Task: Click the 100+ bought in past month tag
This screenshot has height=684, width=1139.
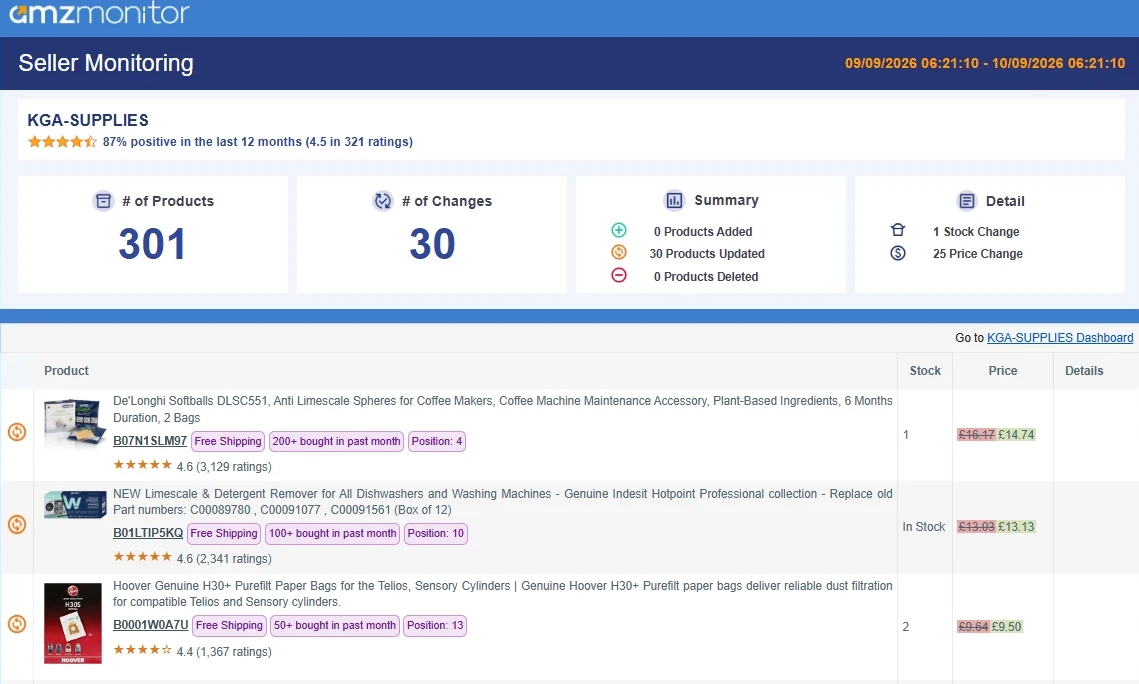Action: click(x=333, y=534)
